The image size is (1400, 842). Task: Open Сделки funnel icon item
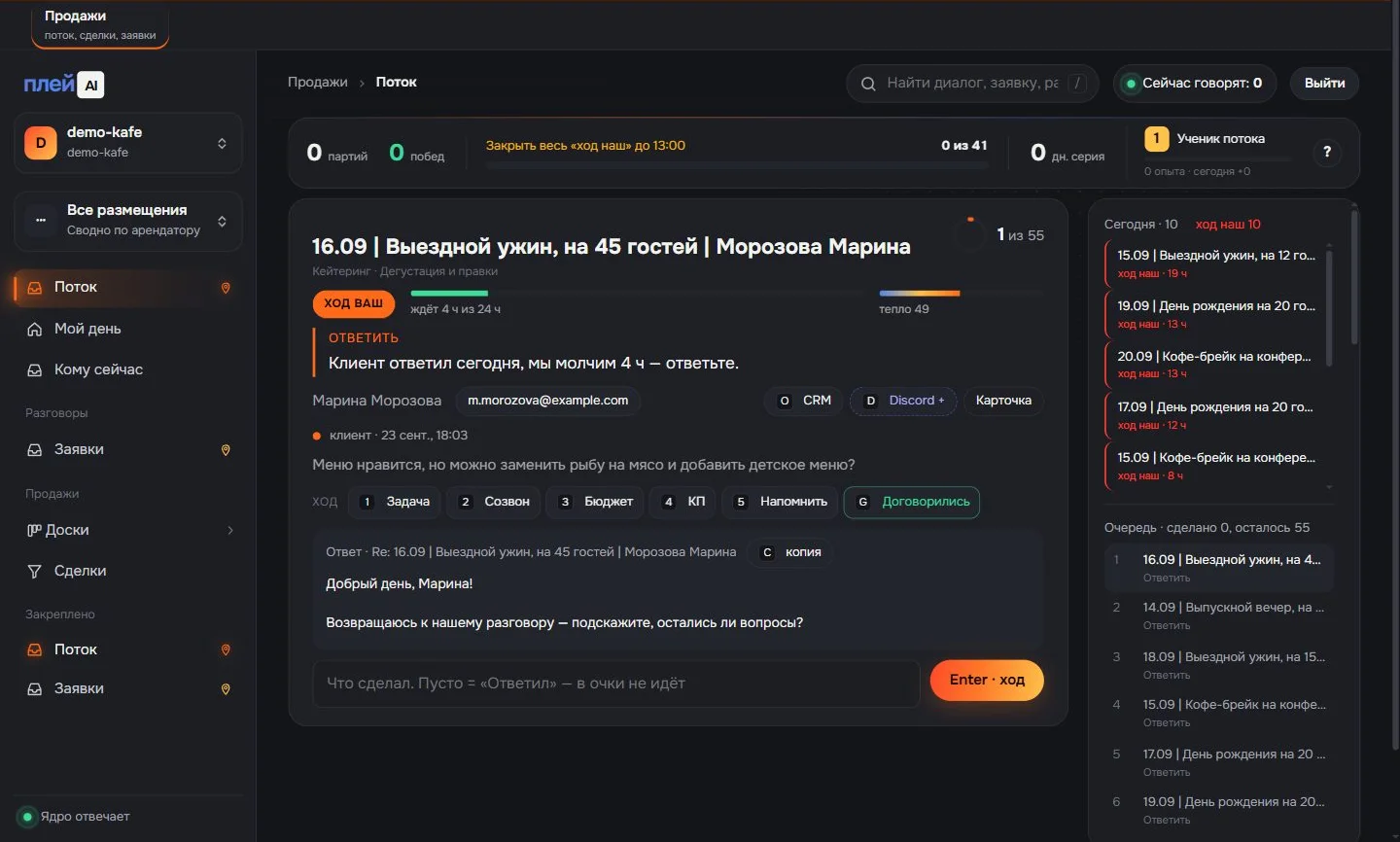click(127, 571)
